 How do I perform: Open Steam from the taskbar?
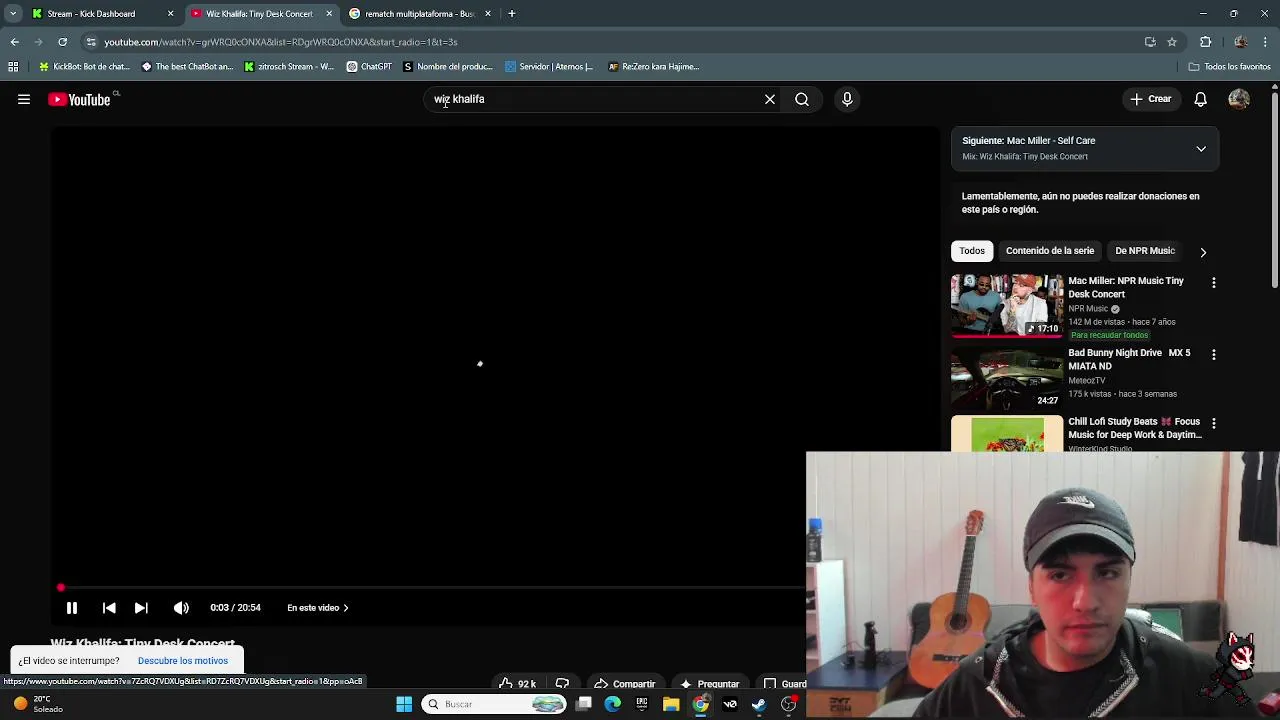pos(759,704)
